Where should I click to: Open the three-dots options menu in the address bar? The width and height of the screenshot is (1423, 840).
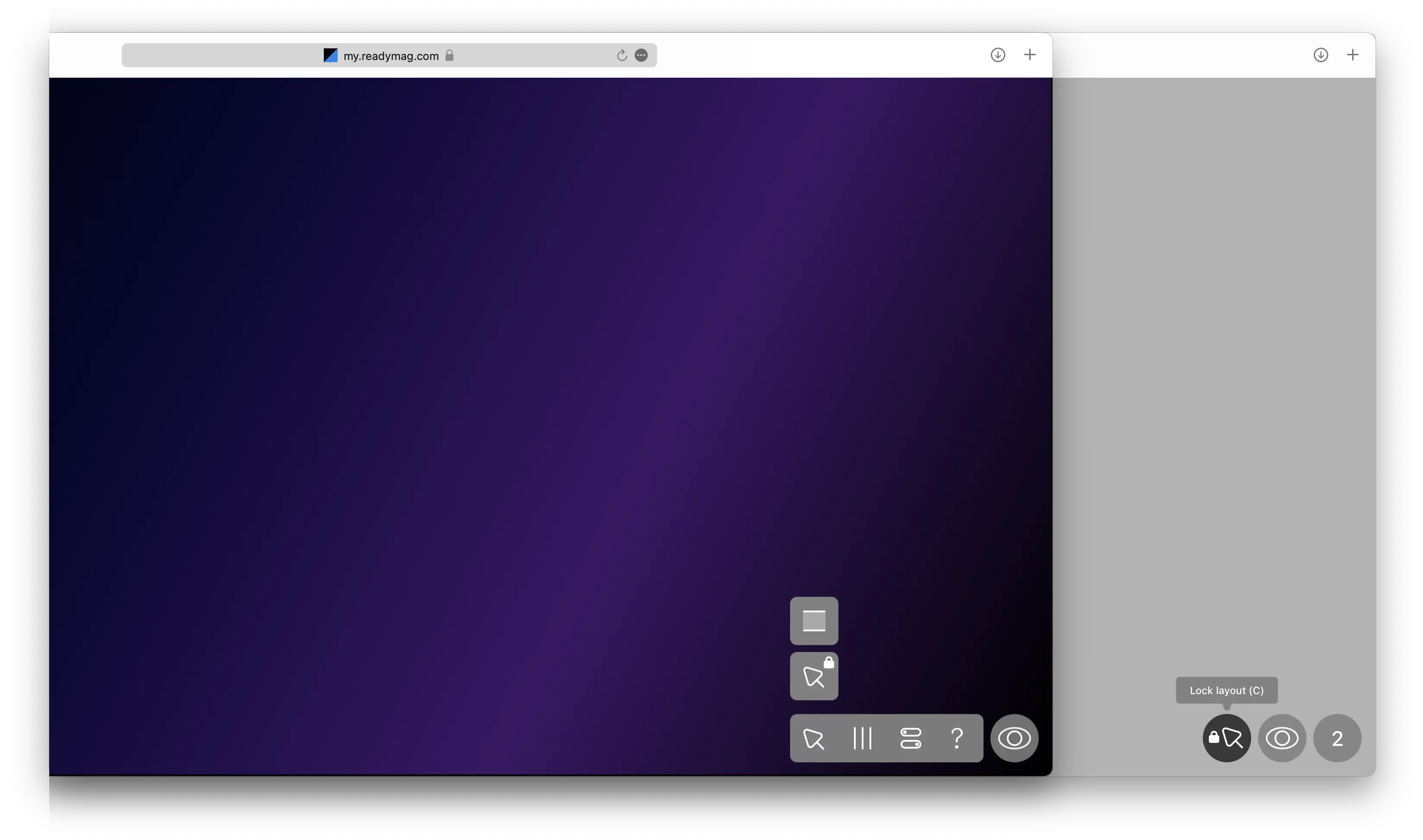(641, 56)
